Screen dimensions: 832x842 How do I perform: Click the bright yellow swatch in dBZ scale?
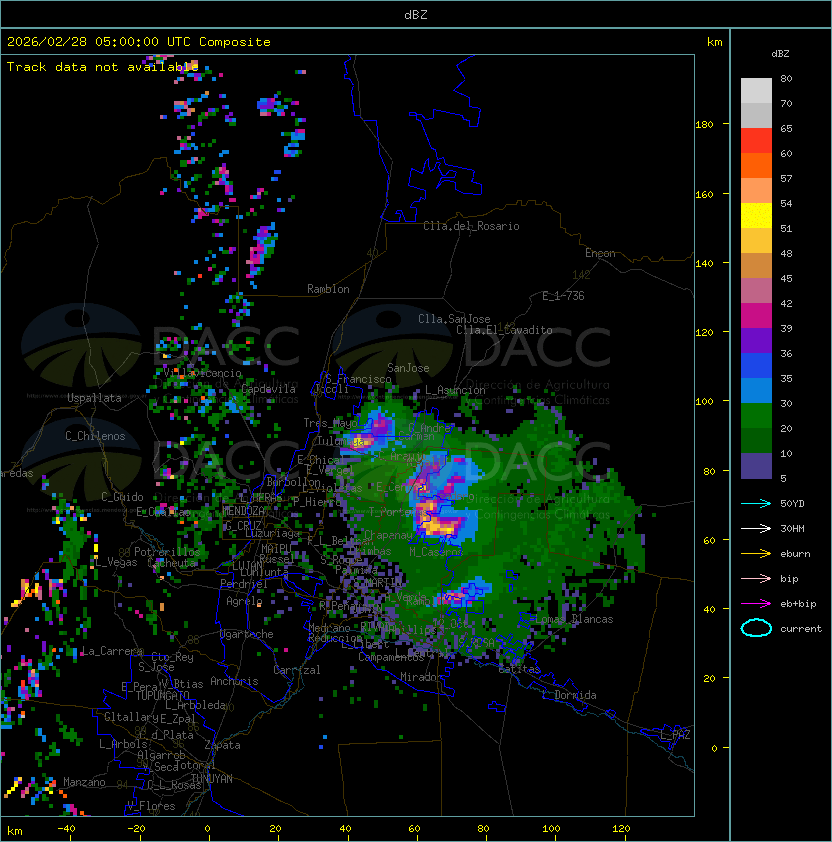point(756,216)
